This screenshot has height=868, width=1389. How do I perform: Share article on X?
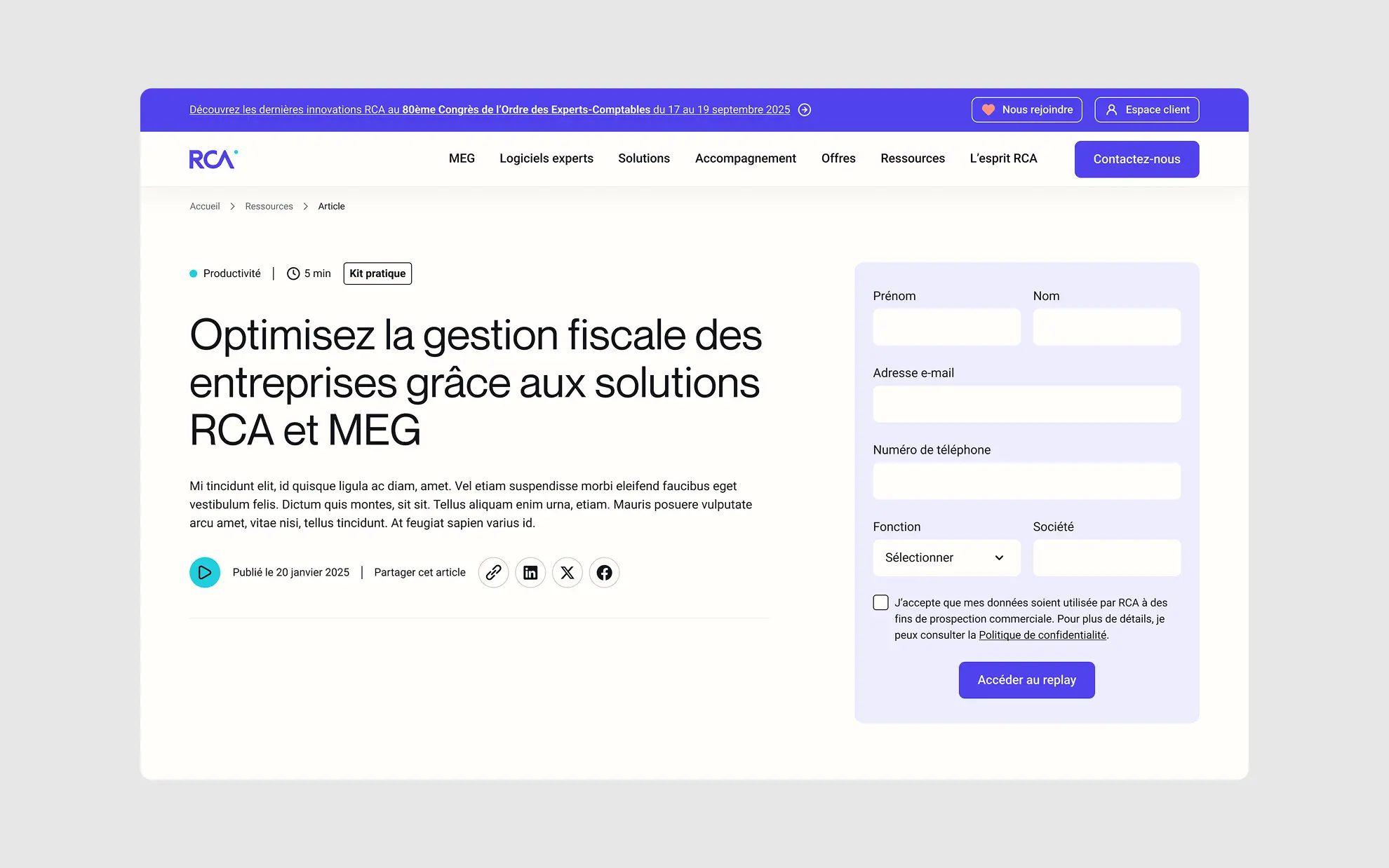(x=567, y=573)
